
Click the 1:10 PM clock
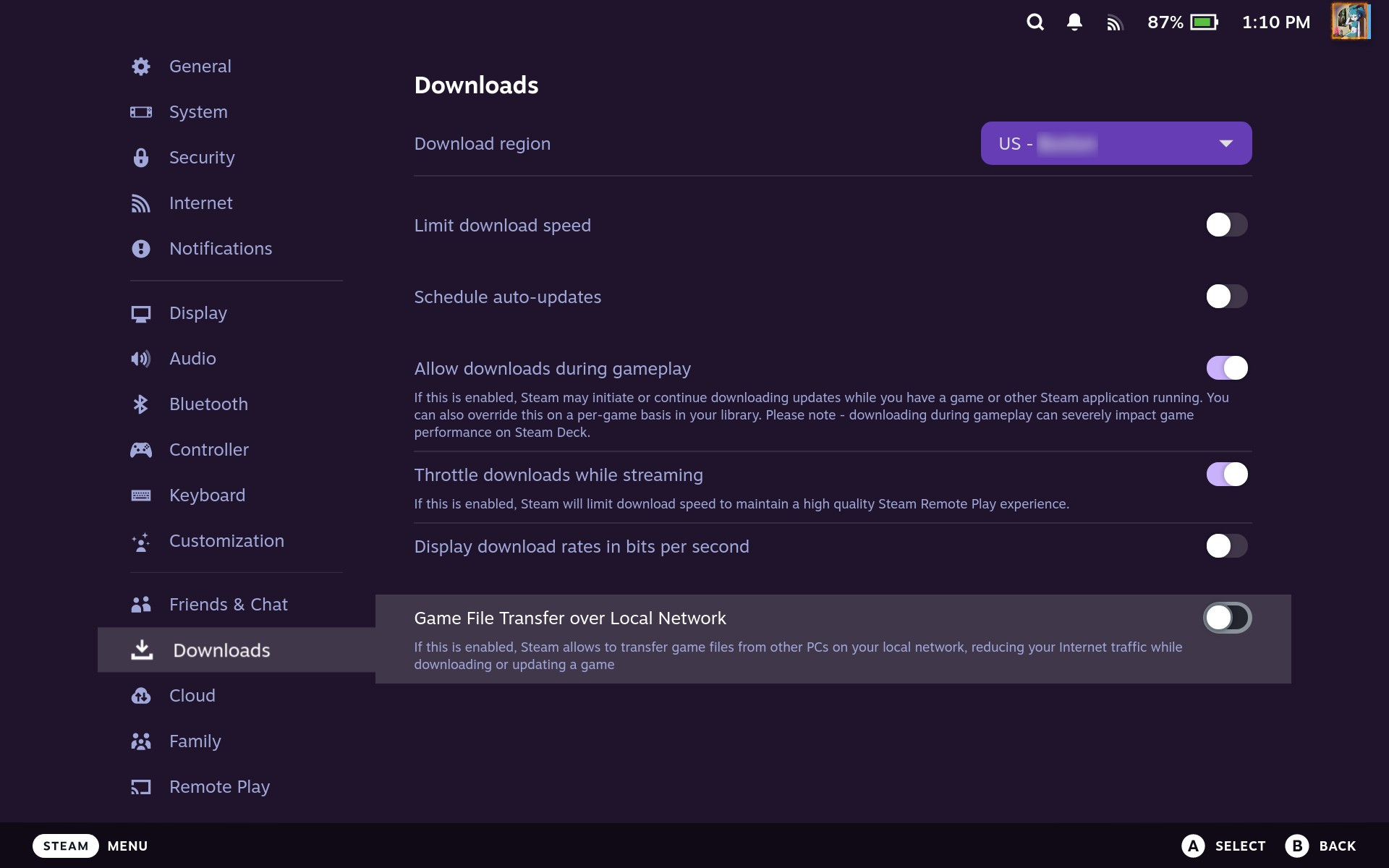1276,22
